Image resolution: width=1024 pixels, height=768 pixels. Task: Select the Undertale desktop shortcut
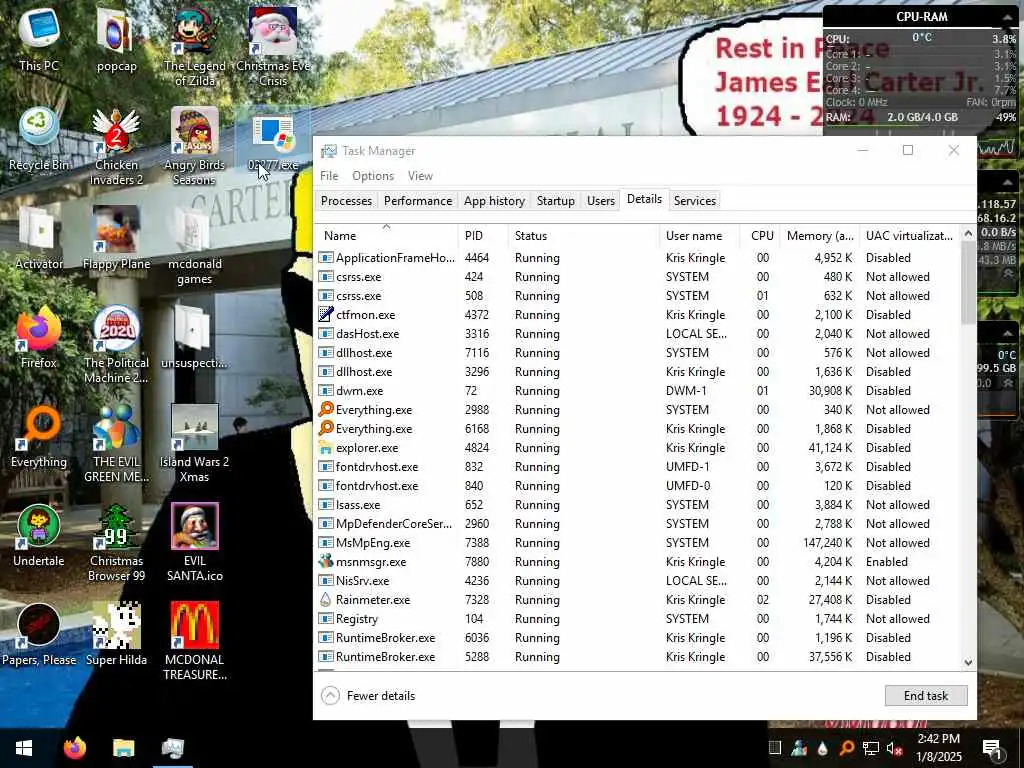pyautogui.click(x=39, y=536)
